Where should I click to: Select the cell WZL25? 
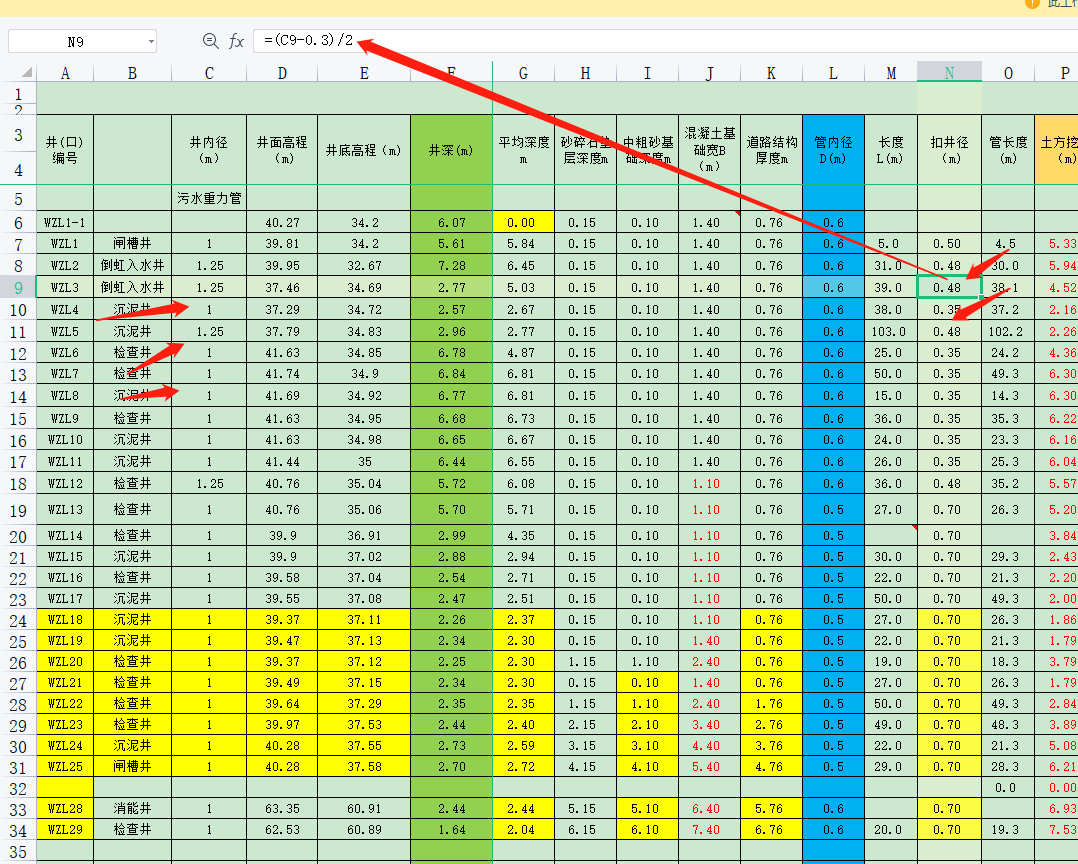pos(65,766)
